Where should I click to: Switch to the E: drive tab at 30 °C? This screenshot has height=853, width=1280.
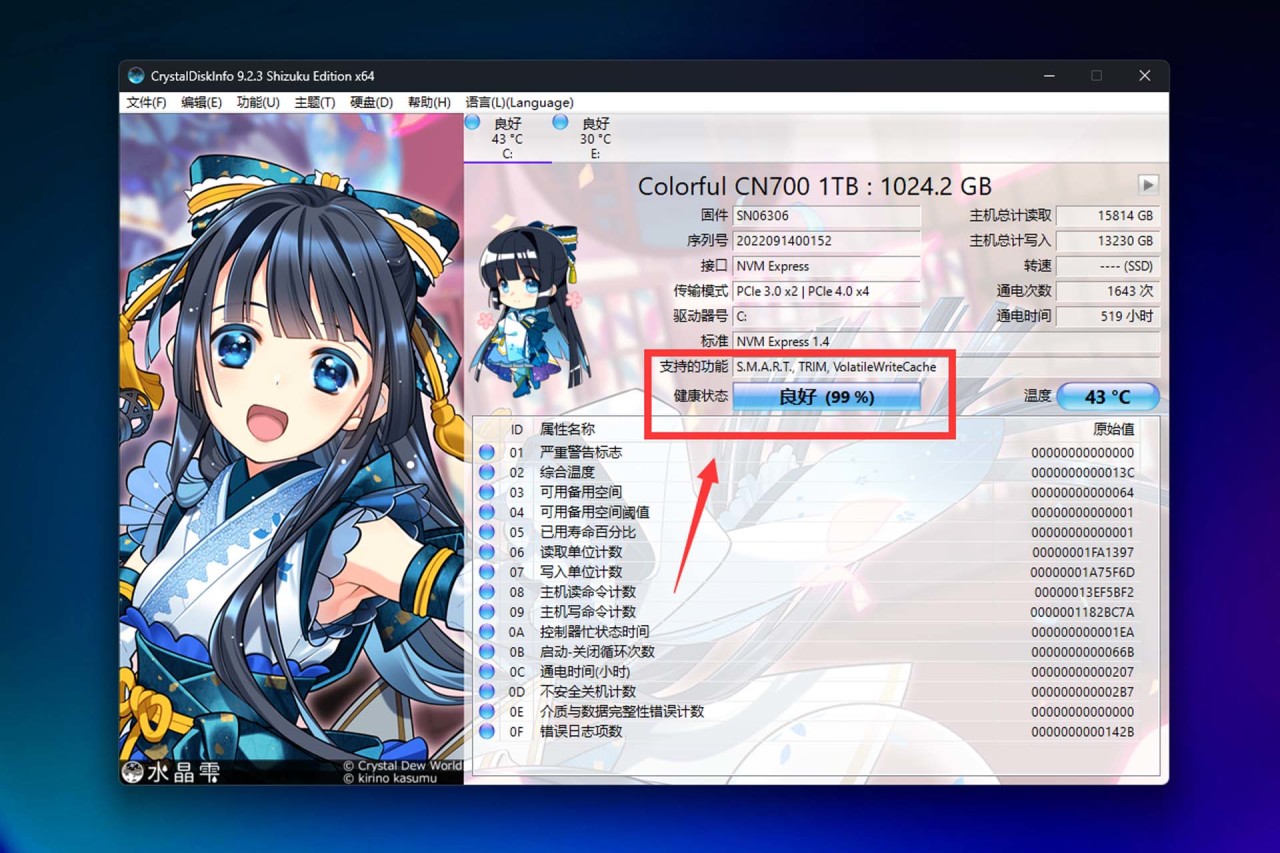coord(595,138)
